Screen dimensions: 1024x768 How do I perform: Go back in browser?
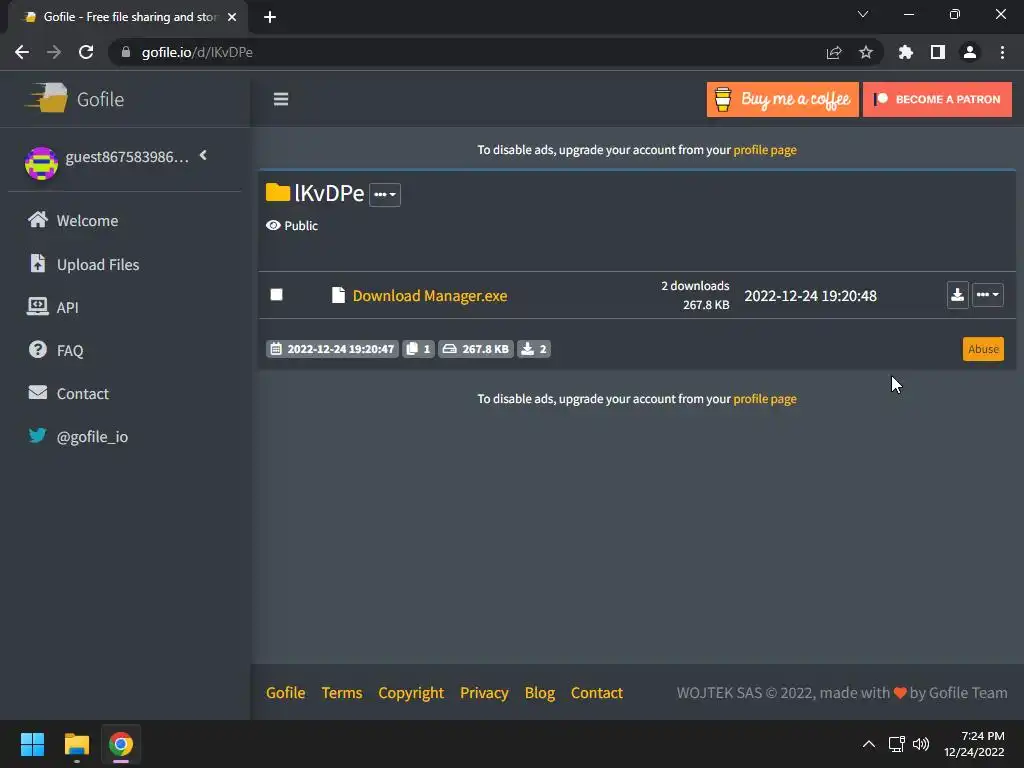point(22,52)
